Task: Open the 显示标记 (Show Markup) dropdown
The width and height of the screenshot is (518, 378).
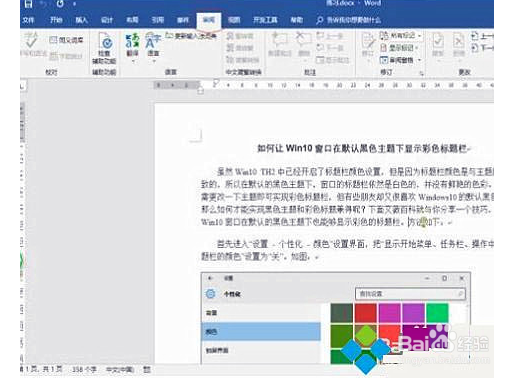Action: click(400, 48)
